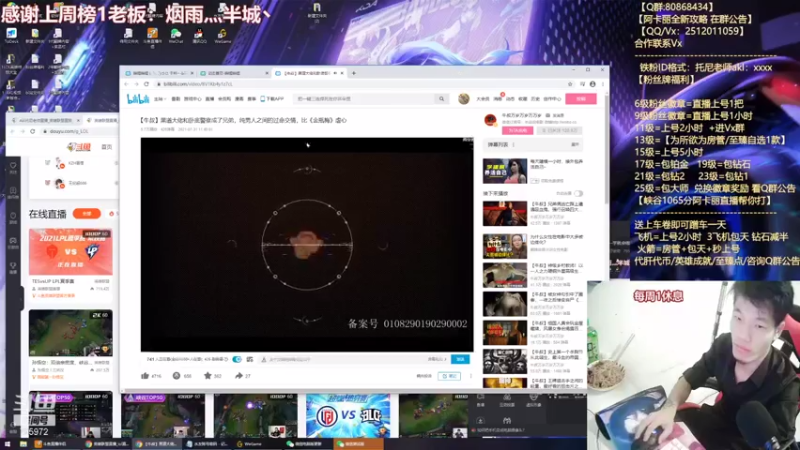This screenshot has width=800, height=450.
Task: Click the gray follow button beside the charge button
Action: click(559, 131)
